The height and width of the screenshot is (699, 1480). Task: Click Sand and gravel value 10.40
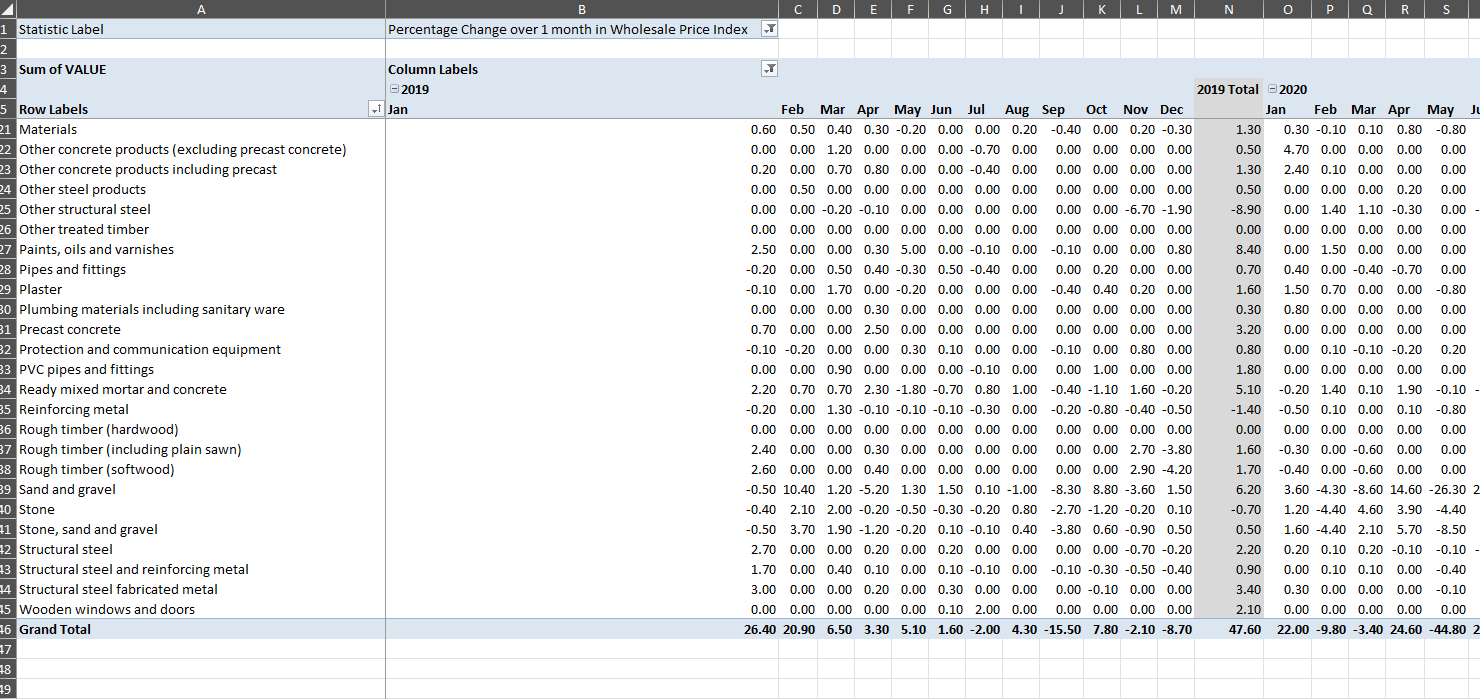point(798,489)
